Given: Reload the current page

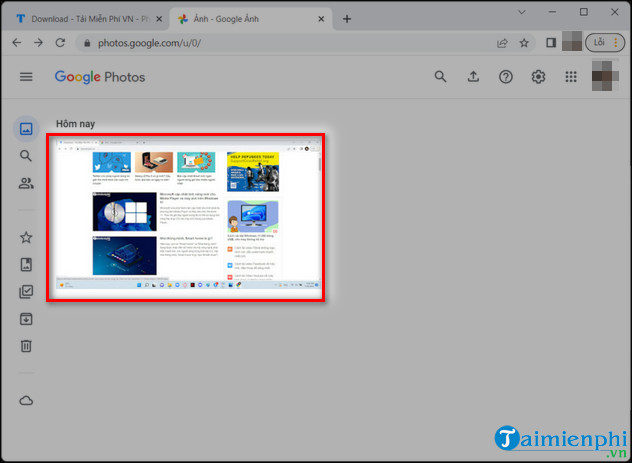Looking at the screenshot, I should pyautogui.click(x=60, y=42).
